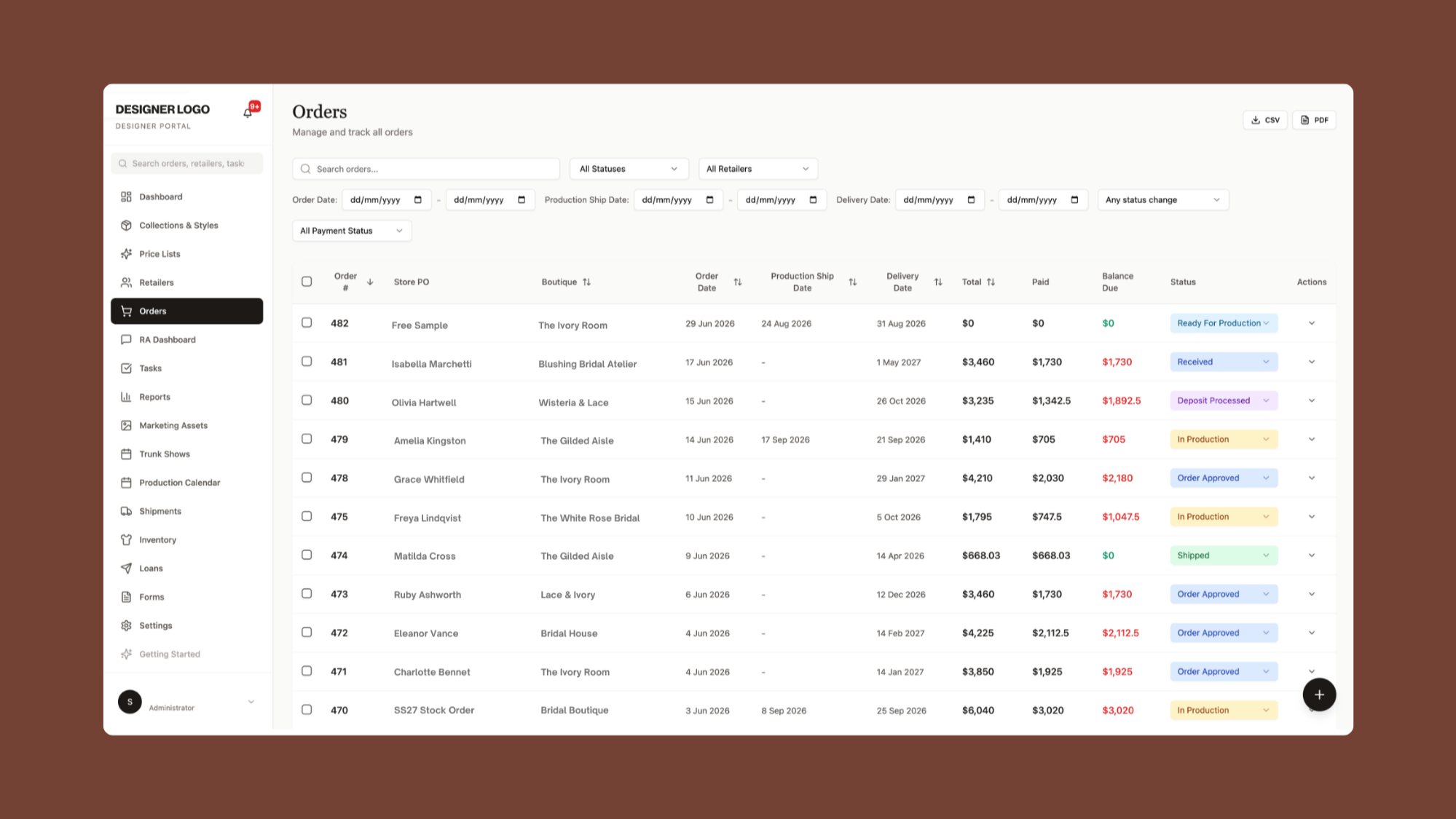Click the Collections & Styles cube icon
Screen dimensions: 1456x819
126,225
